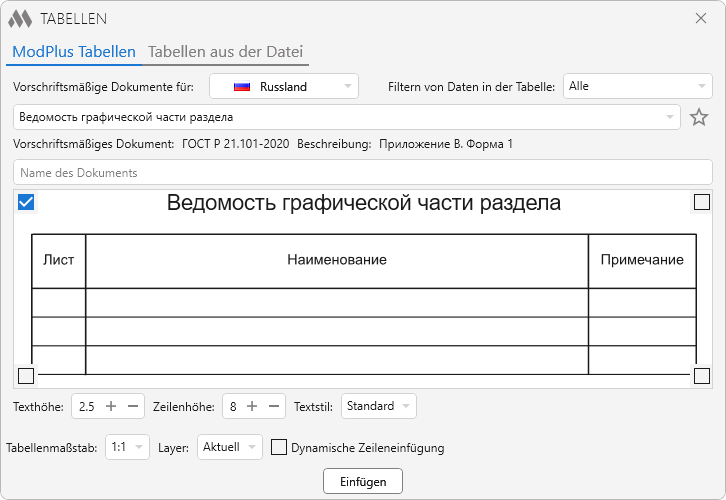The image size is (726, 500).
Task: Decrease Zeilenhöhe with the minus icon
Action: 274,406
